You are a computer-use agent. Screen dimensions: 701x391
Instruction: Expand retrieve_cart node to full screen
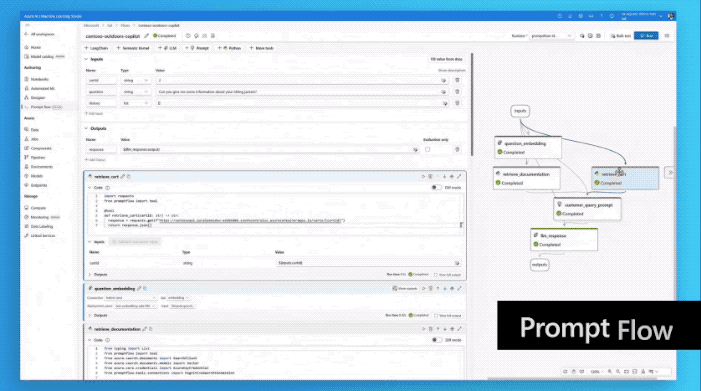(459, 177)
